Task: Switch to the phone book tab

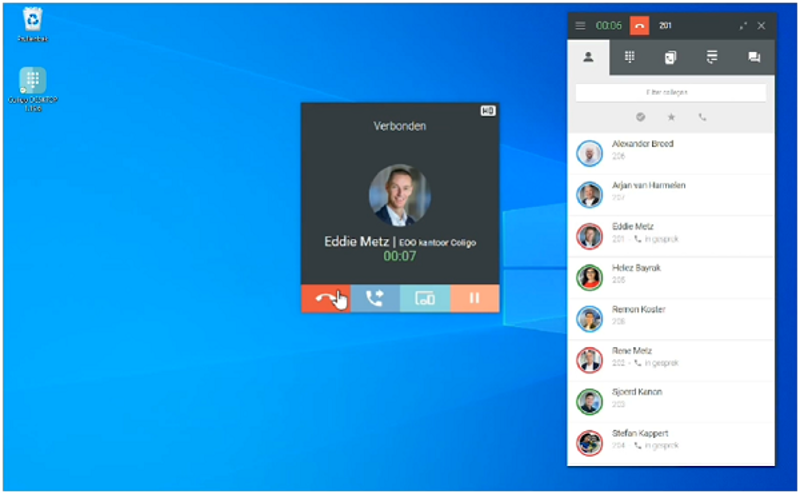Action: click(x=670, y=57)
